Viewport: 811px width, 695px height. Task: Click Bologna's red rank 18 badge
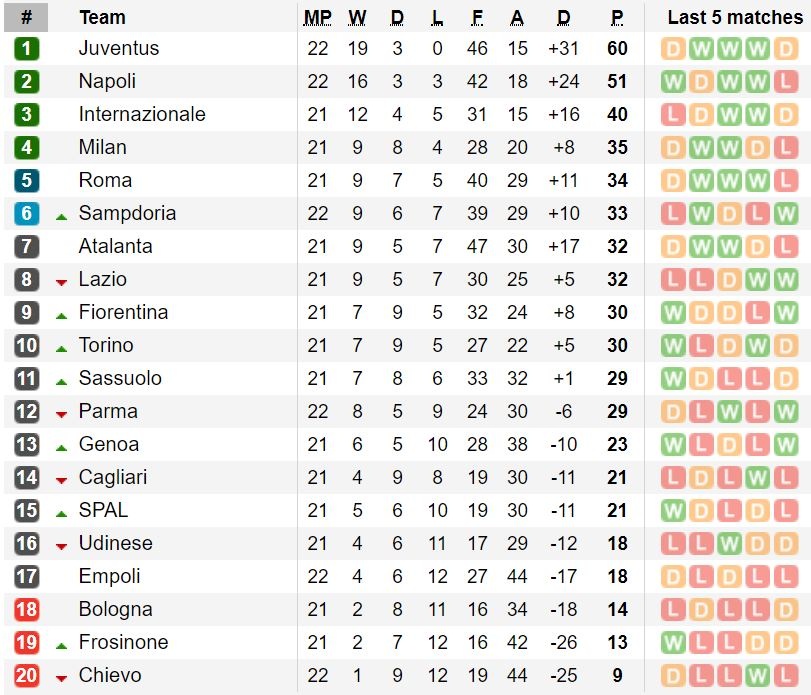point(27,610)
